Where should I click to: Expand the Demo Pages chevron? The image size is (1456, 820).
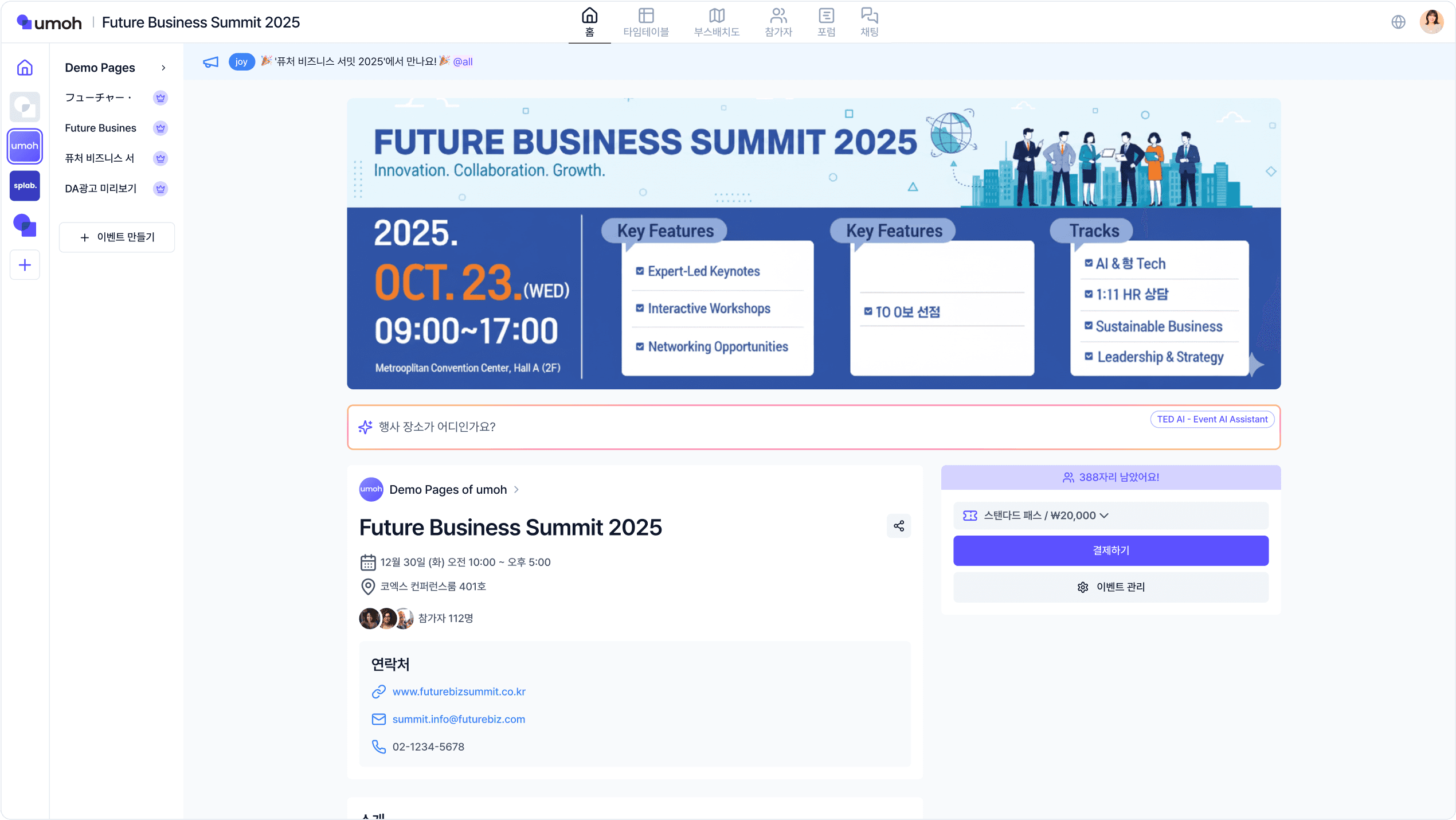point(163,68)
